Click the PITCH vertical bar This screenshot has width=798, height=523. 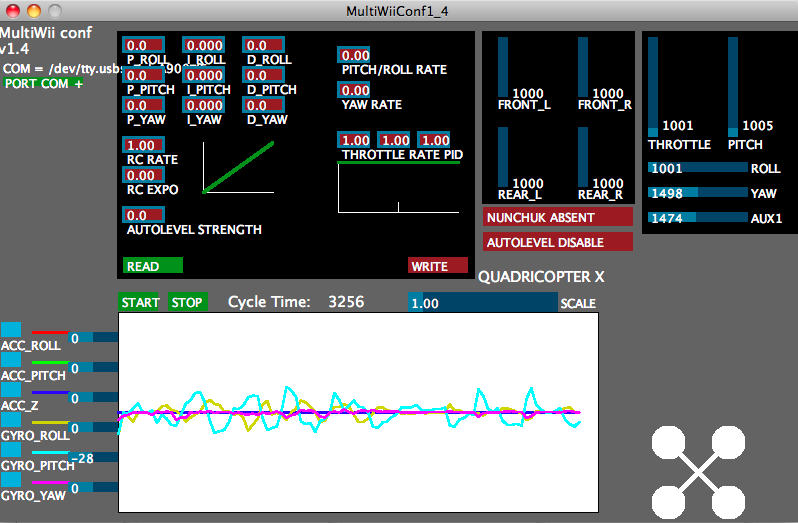[733, 86]
